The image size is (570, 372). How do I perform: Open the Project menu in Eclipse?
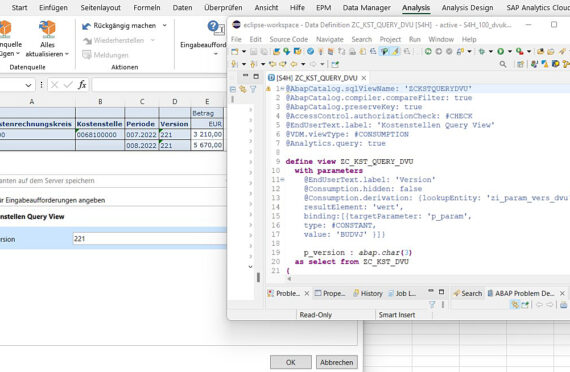coord(390,39)
